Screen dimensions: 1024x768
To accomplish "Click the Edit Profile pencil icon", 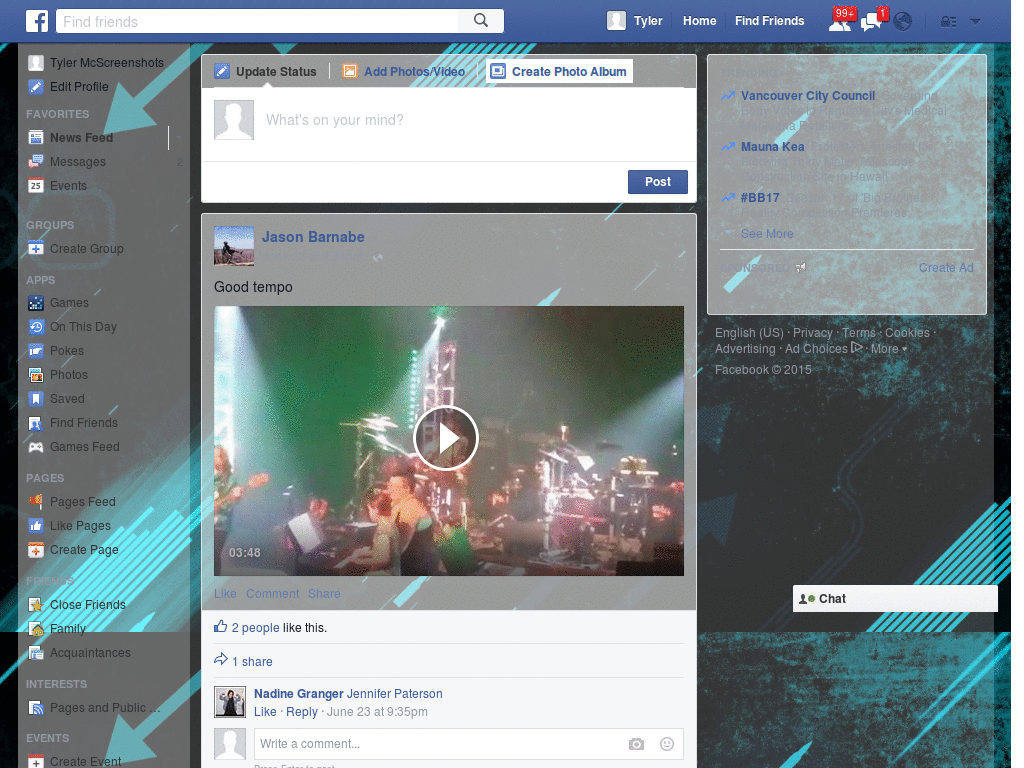I will click(x=36, y=87).
